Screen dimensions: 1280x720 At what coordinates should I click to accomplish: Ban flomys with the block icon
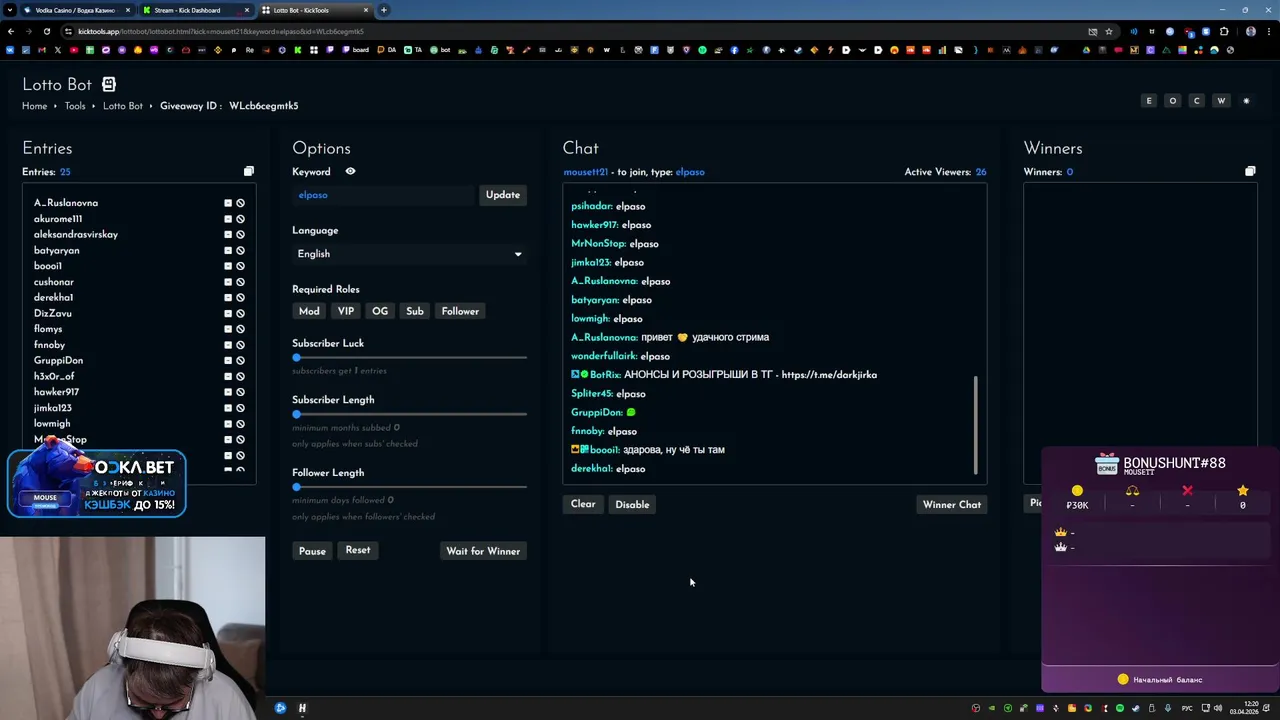[240, 329]
